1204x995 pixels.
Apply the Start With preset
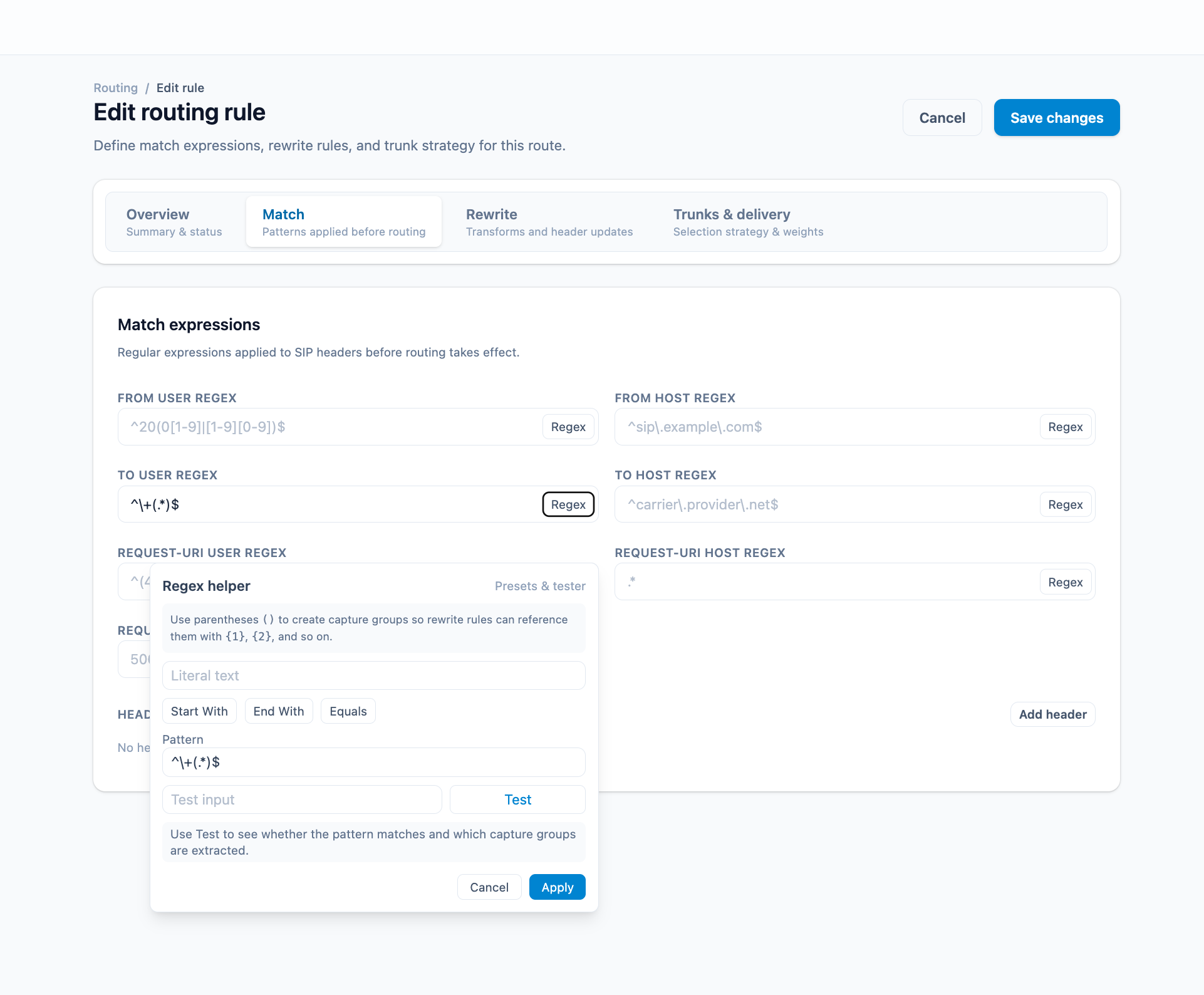[x=199, y=711]
